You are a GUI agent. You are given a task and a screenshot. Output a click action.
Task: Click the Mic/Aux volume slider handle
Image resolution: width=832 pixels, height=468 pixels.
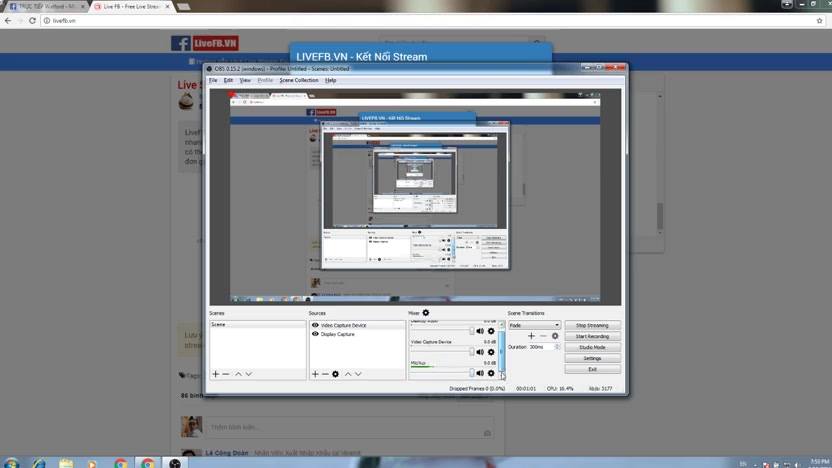(x=472, y=373)
